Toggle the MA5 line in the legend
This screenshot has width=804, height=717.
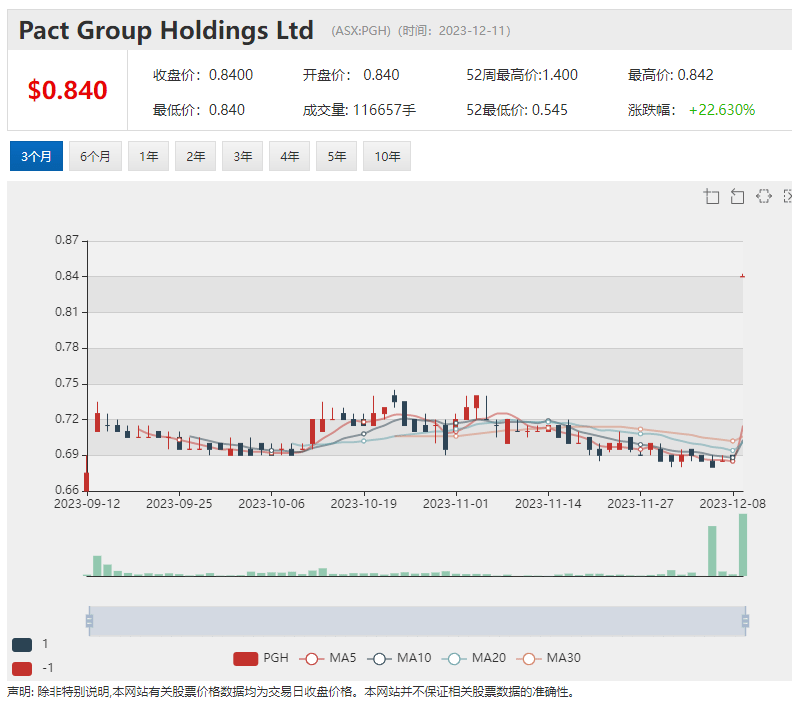tap(328, 658)
